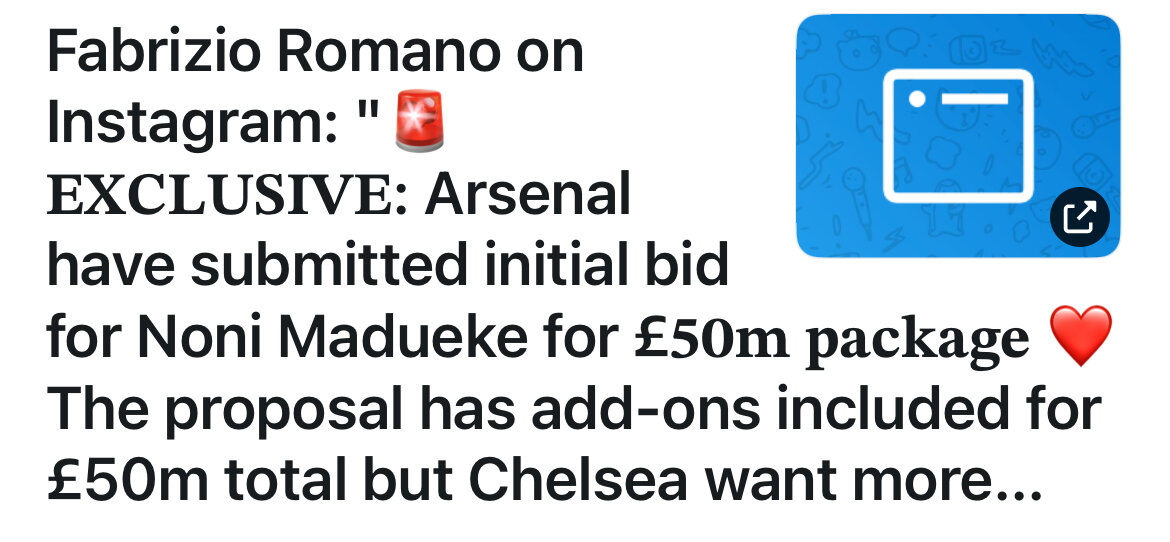The width and height of the screenshot is (1170, 542).
Task: Open the blue link post thumbnail
Action: click(x=958, y=135)
